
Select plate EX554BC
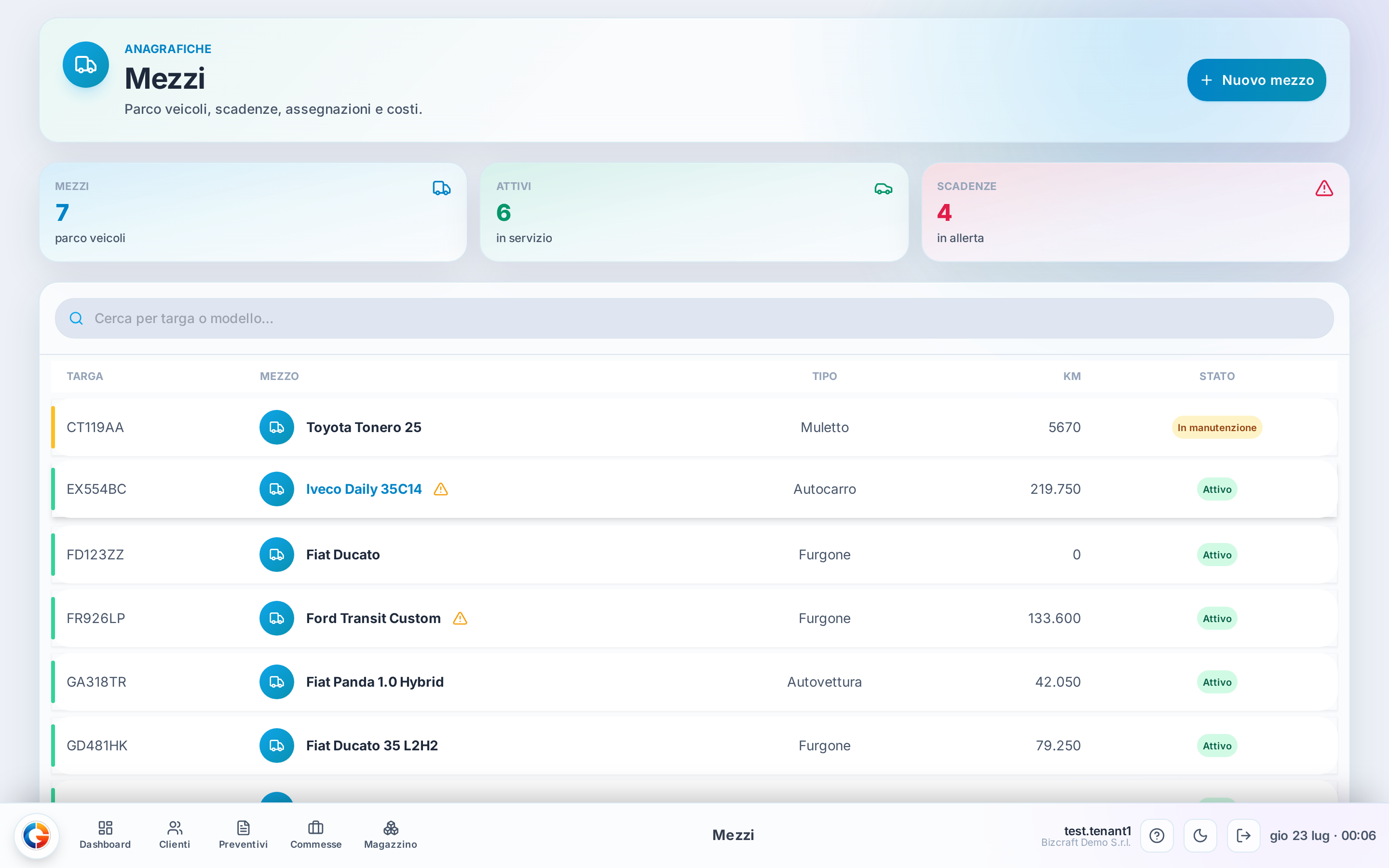click(x=96, y=489)
